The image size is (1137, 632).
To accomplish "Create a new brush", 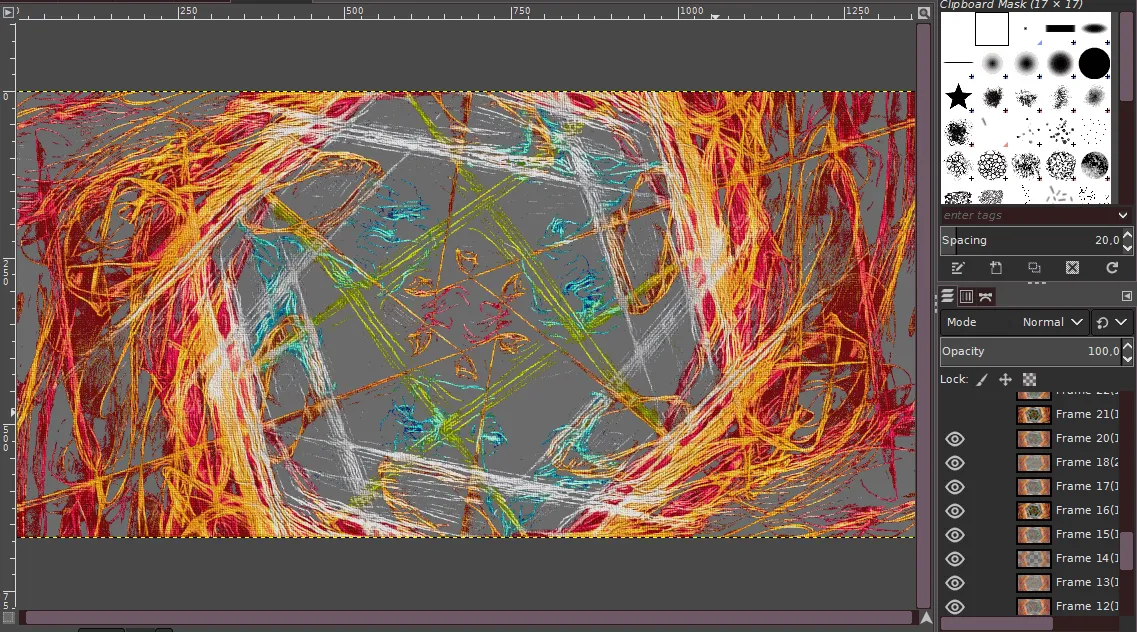I will [996, 268].
